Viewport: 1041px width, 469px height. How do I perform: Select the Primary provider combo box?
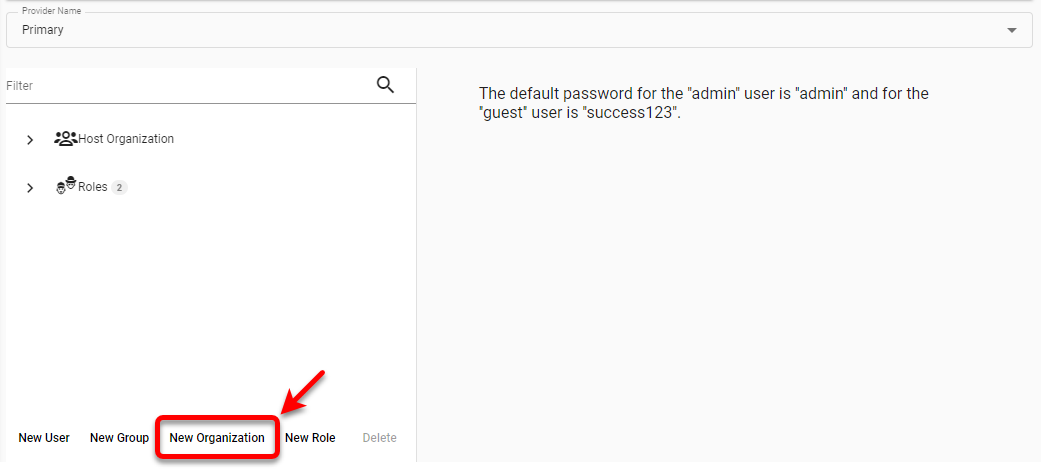[500, 30]
